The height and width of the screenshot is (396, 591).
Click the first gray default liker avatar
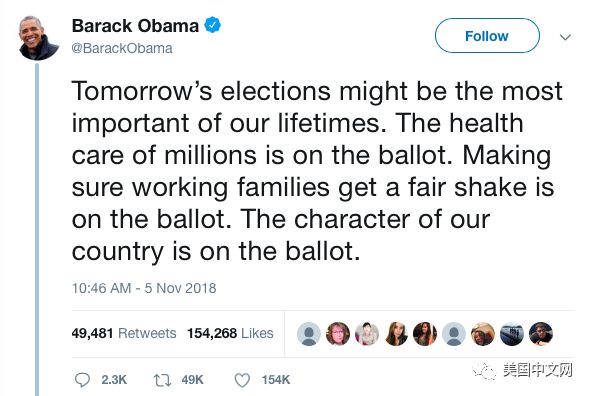pos(309,334)
